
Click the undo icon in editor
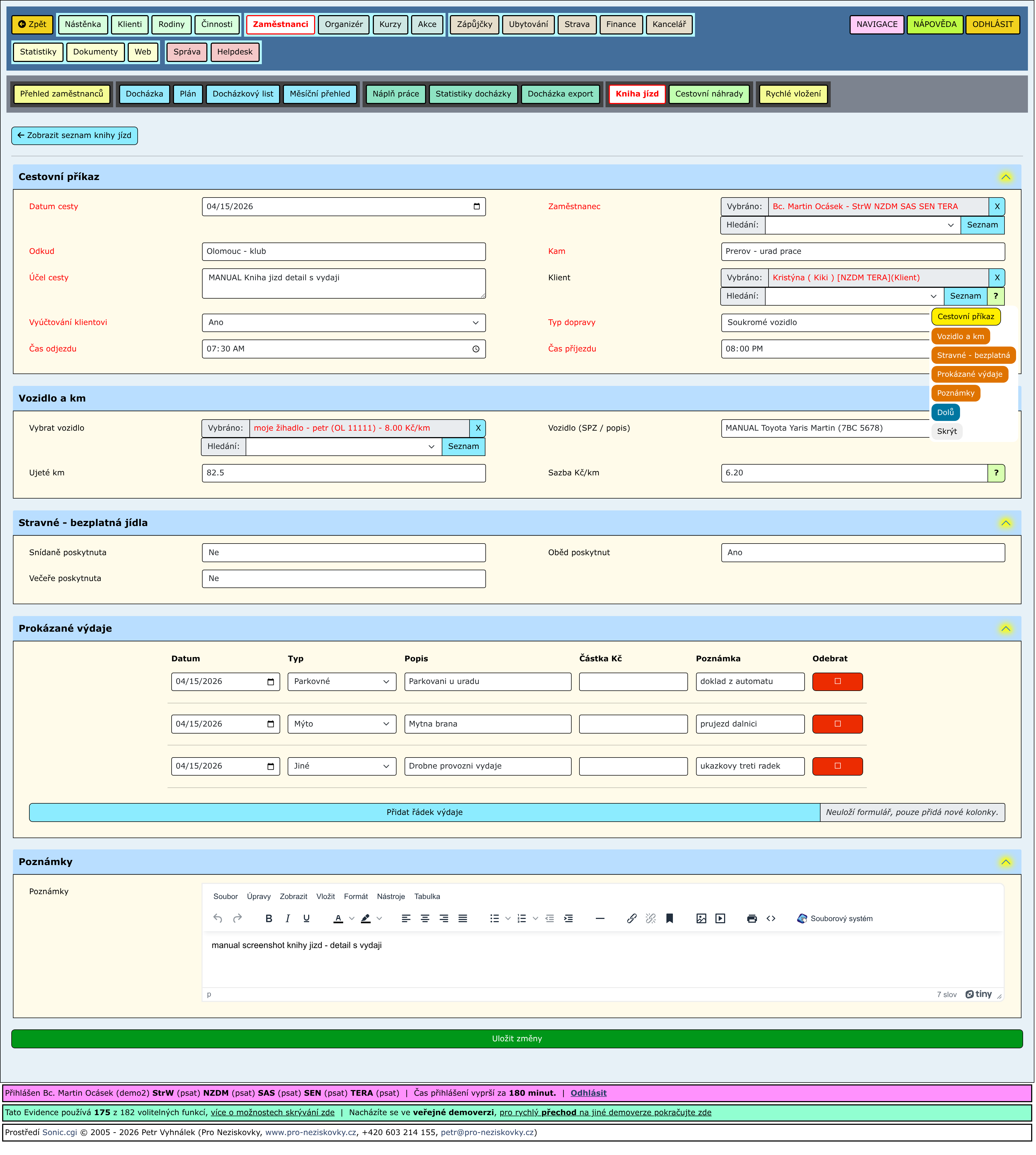[x=217, y=919]
